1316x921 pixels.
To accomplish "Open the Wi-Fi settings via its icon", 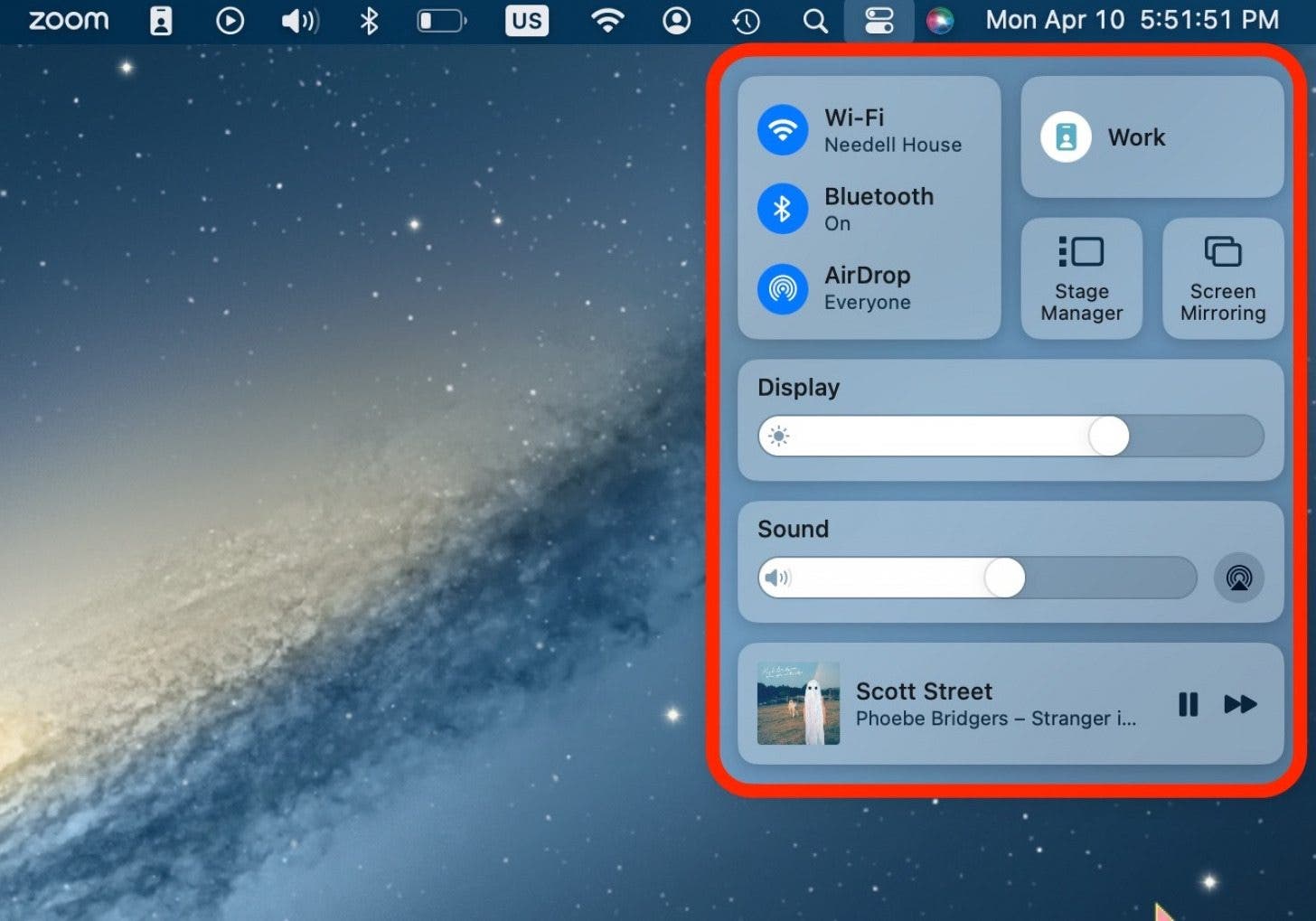I will click(782, 129).
